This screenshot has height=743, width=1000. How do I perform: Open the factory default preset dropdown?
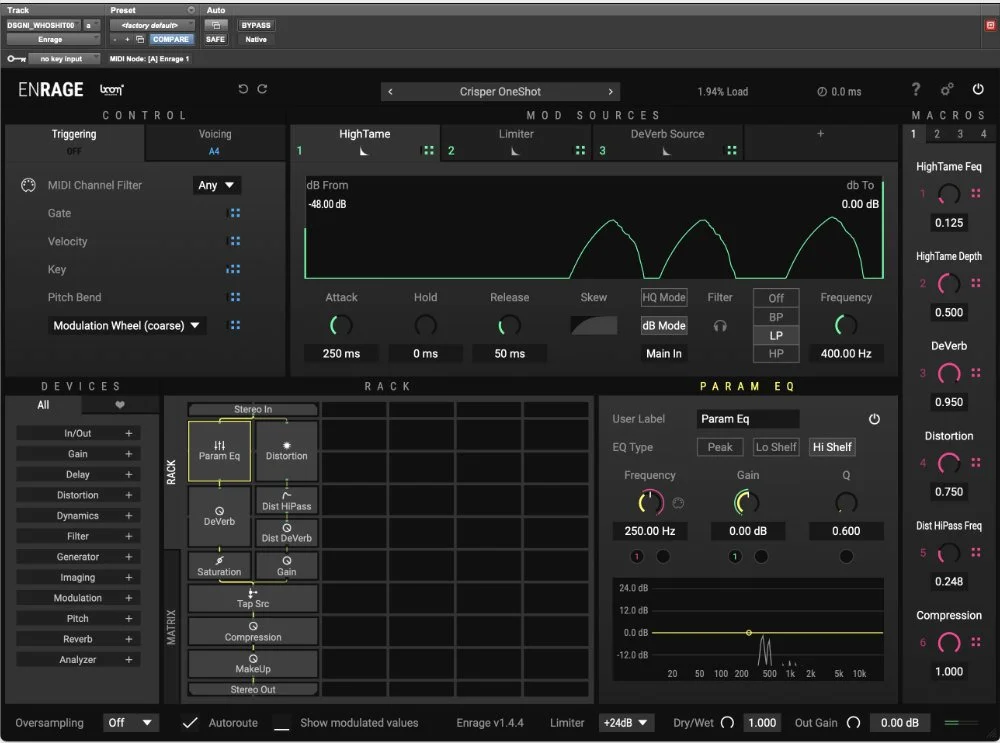click(x=152, y=25)
